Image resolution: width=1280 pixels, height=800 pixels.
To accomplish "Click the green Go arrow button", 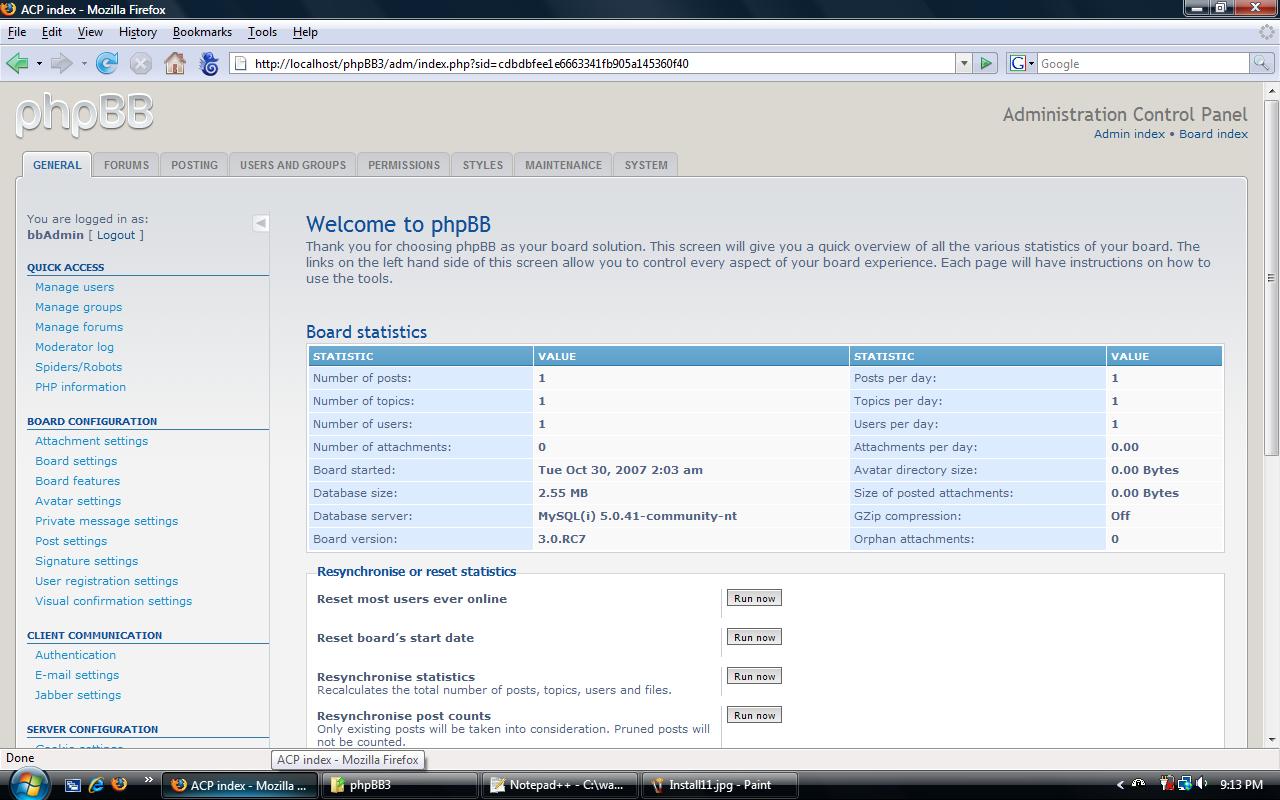I will [986, 64].
